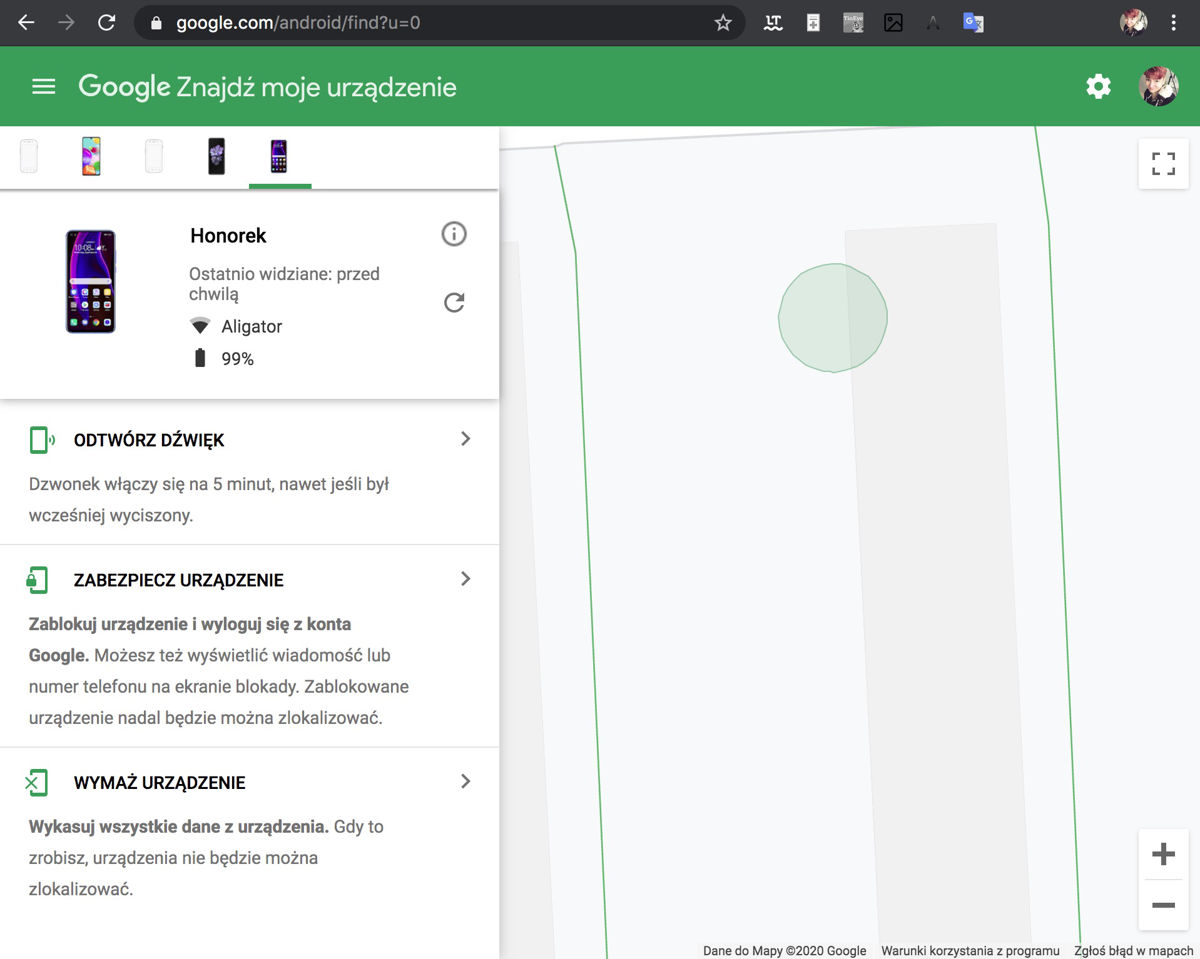Image resolution: width=1200 pixels, height=959 pixels.
Task: Zoom out on the map
Action: coord(1163,905)
